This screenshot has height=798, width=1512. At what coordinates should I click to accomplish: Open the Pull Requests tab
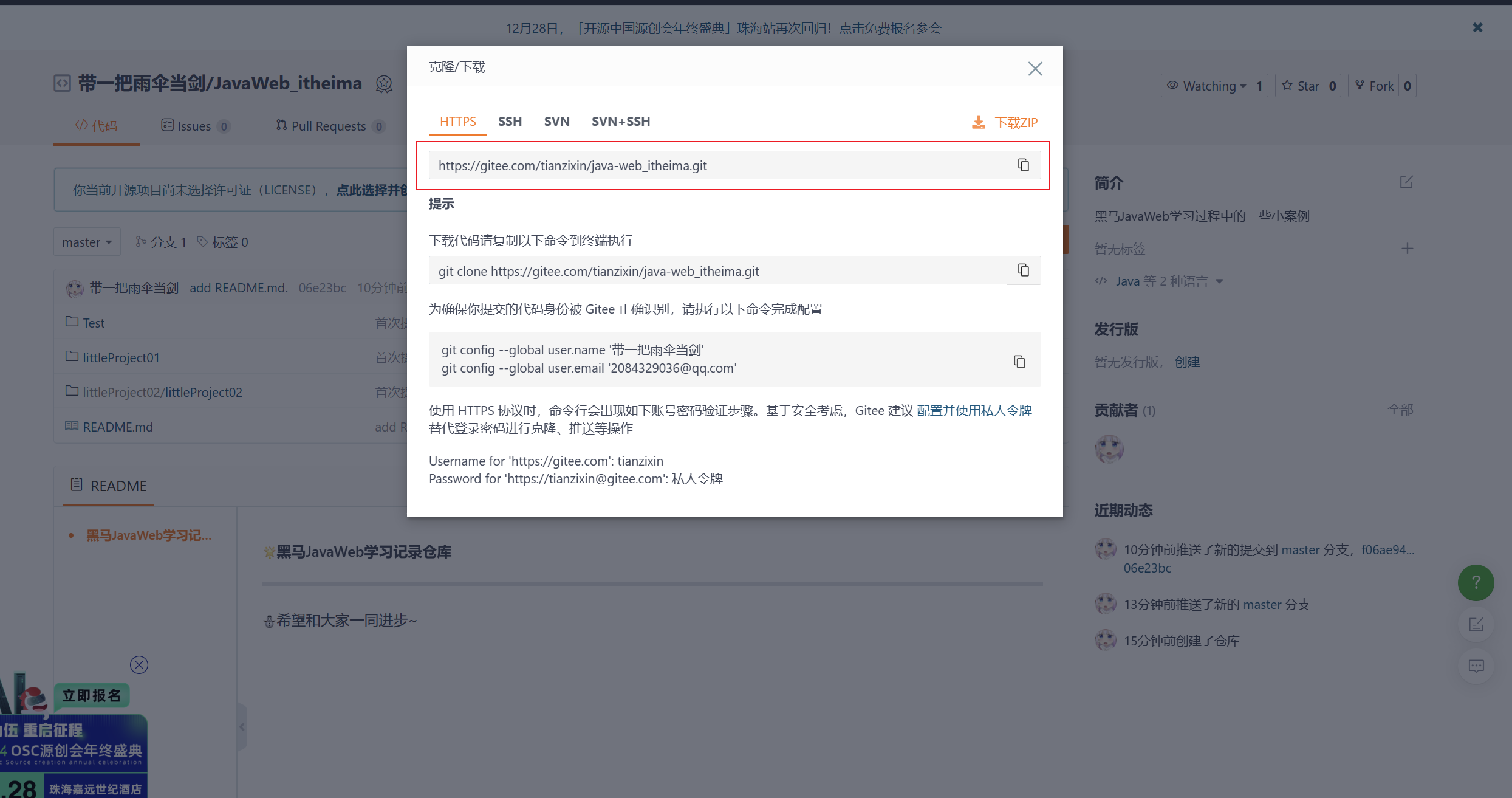coord(330,126)
